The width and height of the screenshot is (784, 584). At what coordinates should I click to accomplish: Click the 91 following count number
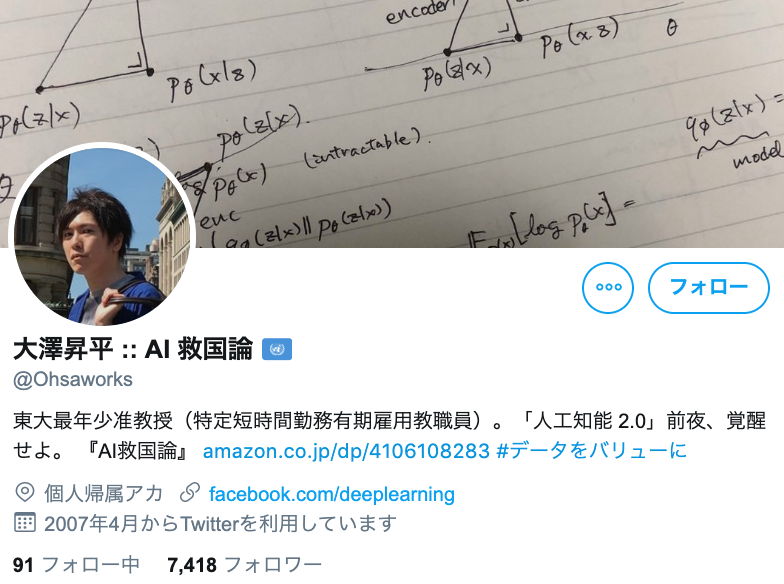[x=23, y=565]
